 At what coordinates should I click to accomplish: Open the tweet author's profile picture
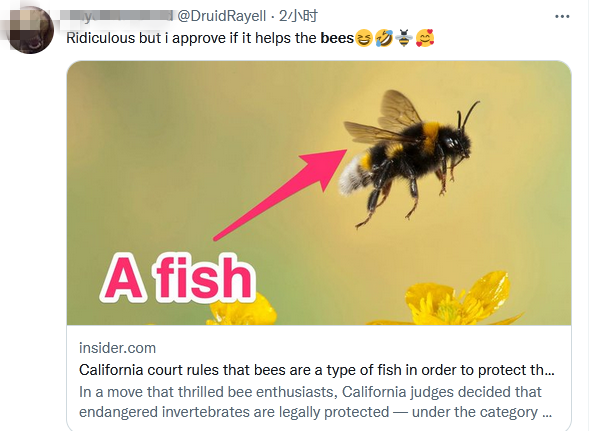click(x=30, y=30)
